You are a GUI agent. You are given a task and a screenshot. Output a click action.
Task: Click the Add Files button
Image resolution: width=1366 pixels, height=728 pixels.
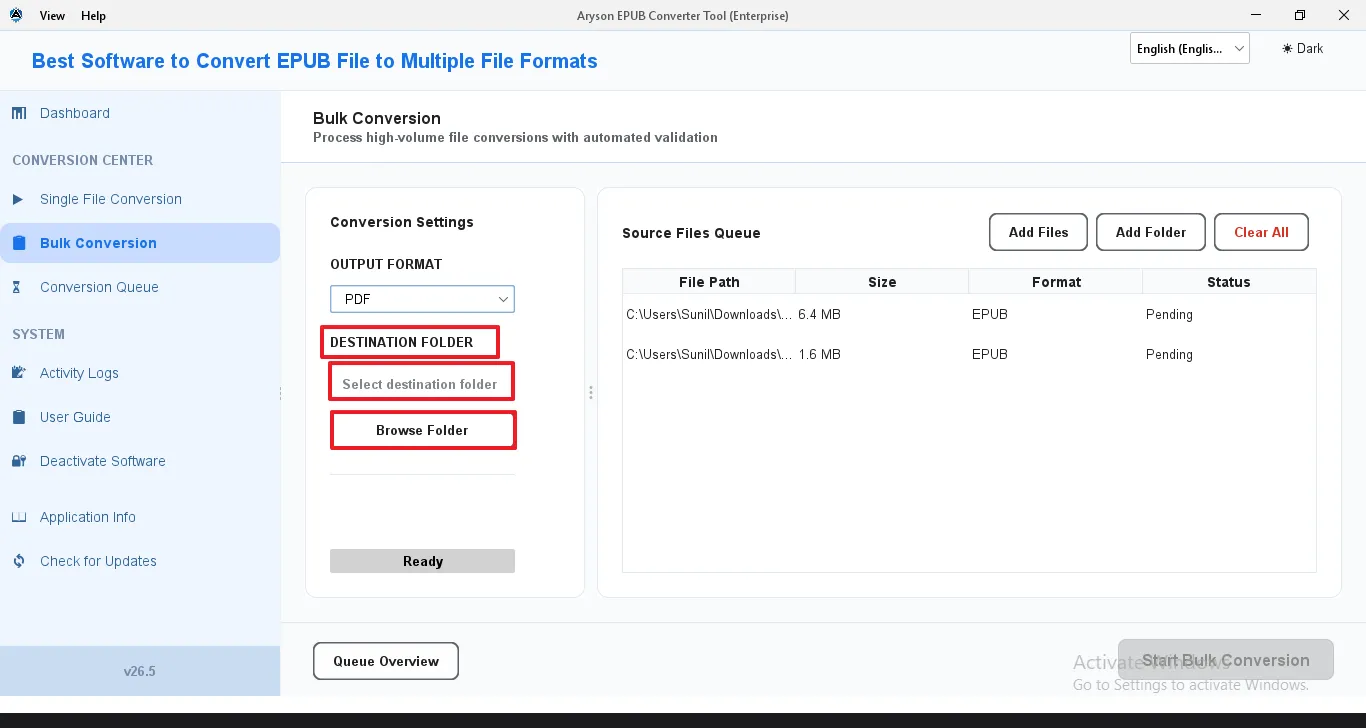[x=1039, y=232]
